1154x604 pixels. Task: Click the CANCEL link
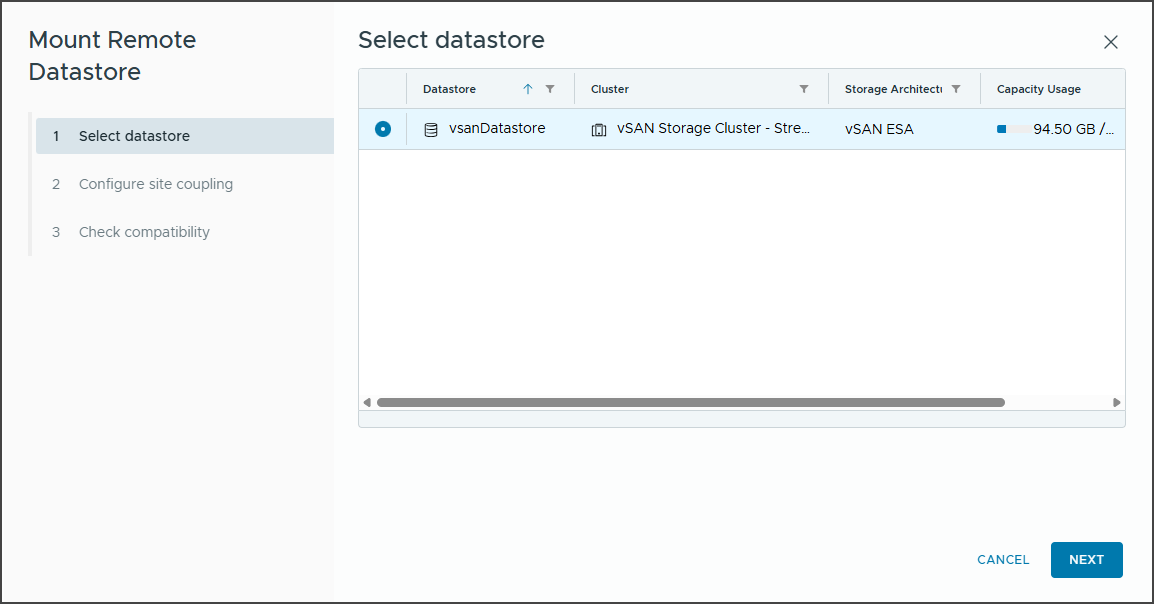click(x=1002, y=560)
